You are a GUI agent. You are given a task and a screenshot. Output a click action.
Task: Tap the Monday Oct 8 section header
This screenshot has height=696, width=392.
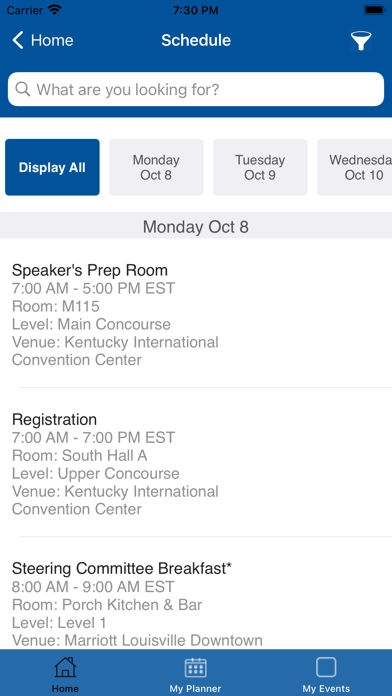pos(196,227)
